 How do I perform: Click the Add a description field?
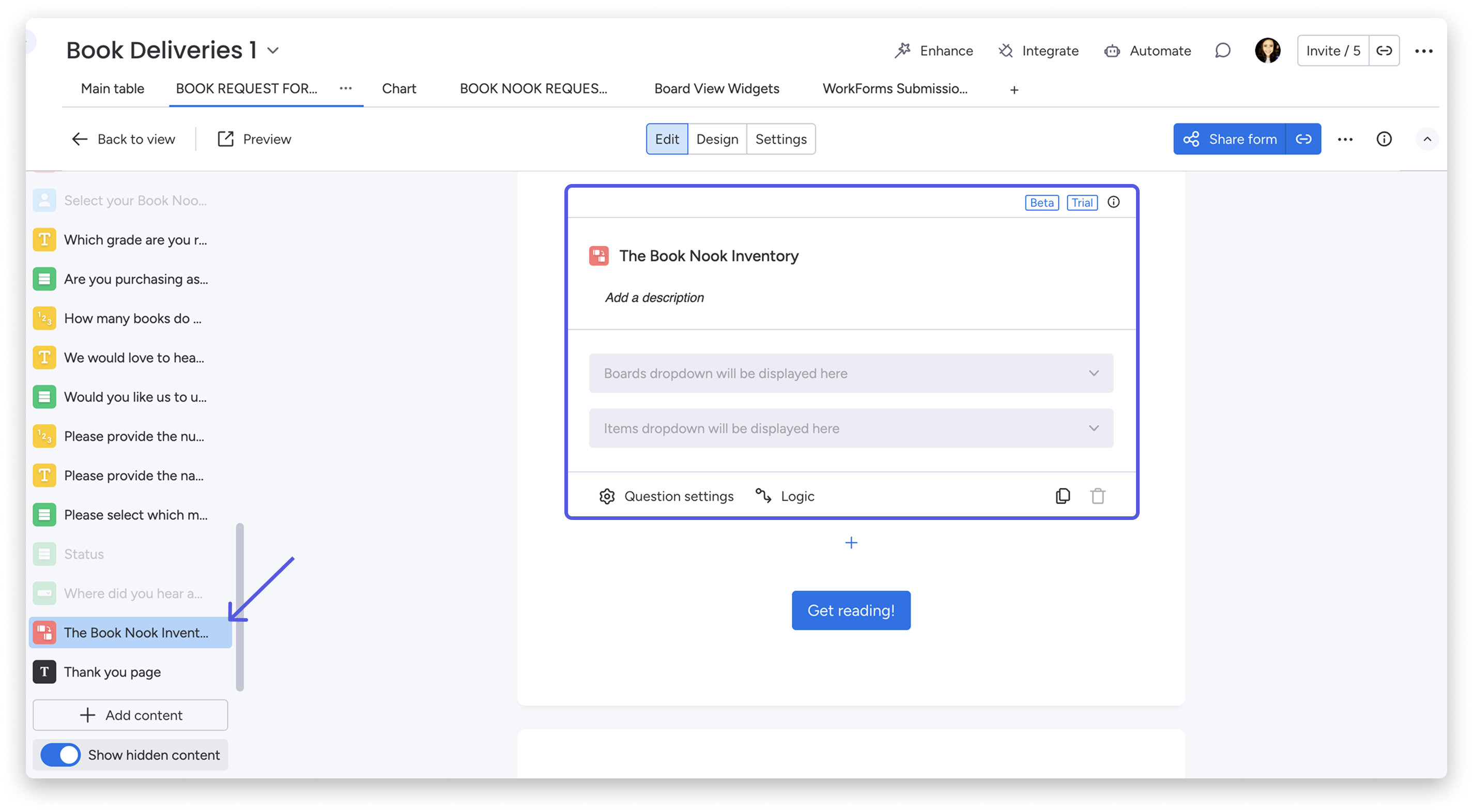coord(654,297)
